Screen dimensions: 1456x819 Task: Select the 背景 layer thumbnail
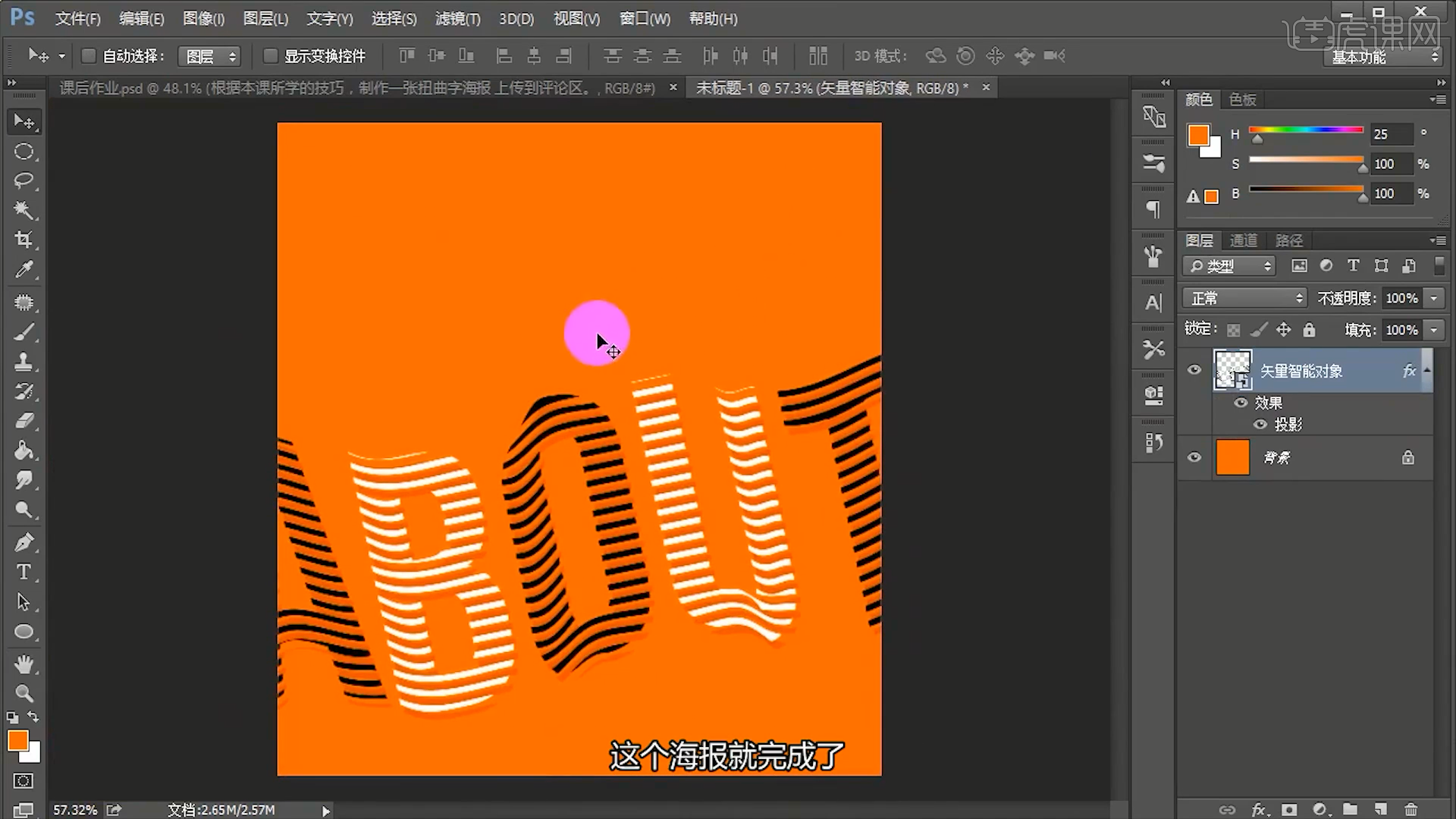click(x=1232, y=457)
